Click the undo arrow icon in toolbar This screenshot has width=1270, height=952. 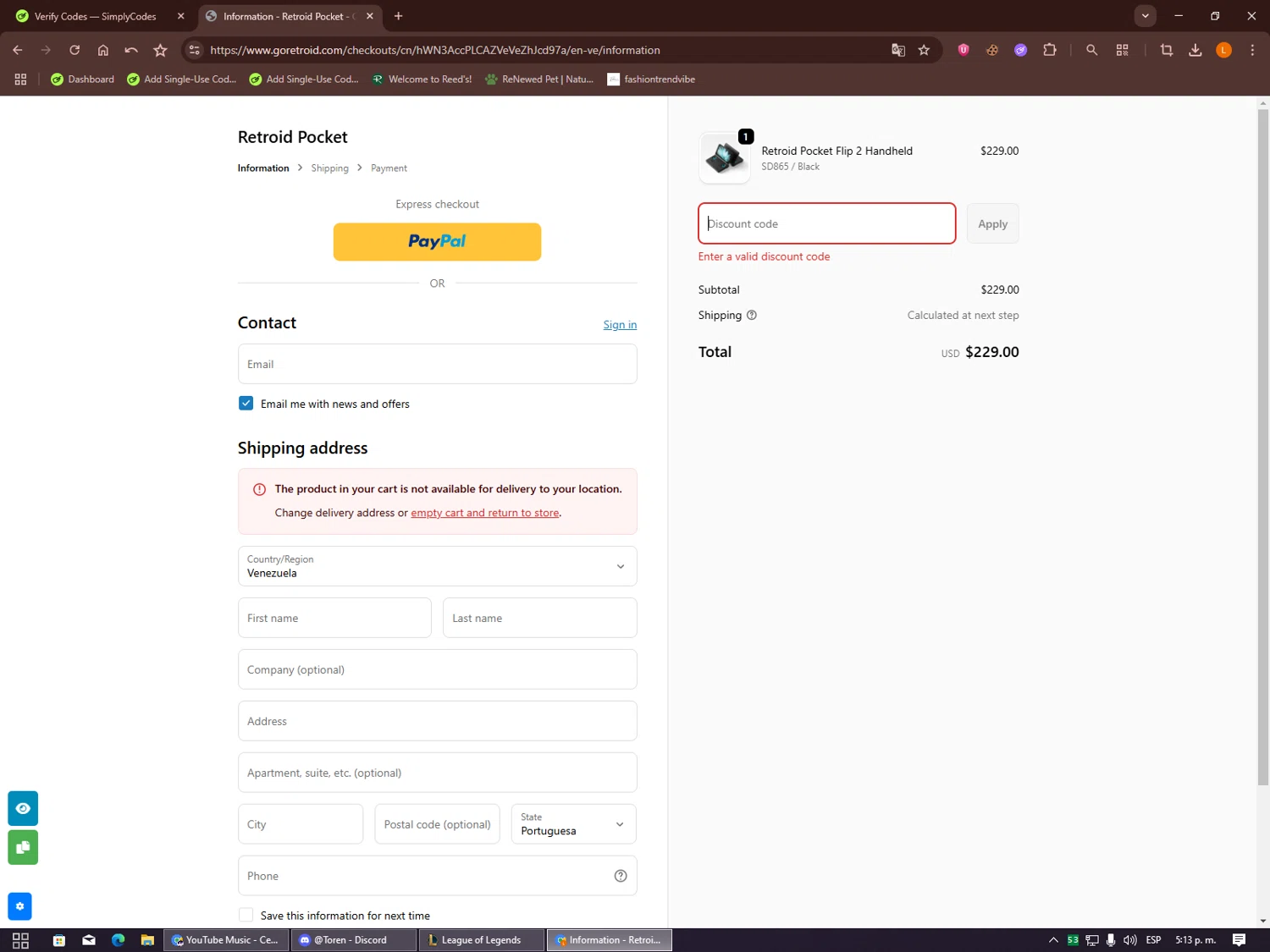pos(131,50)
